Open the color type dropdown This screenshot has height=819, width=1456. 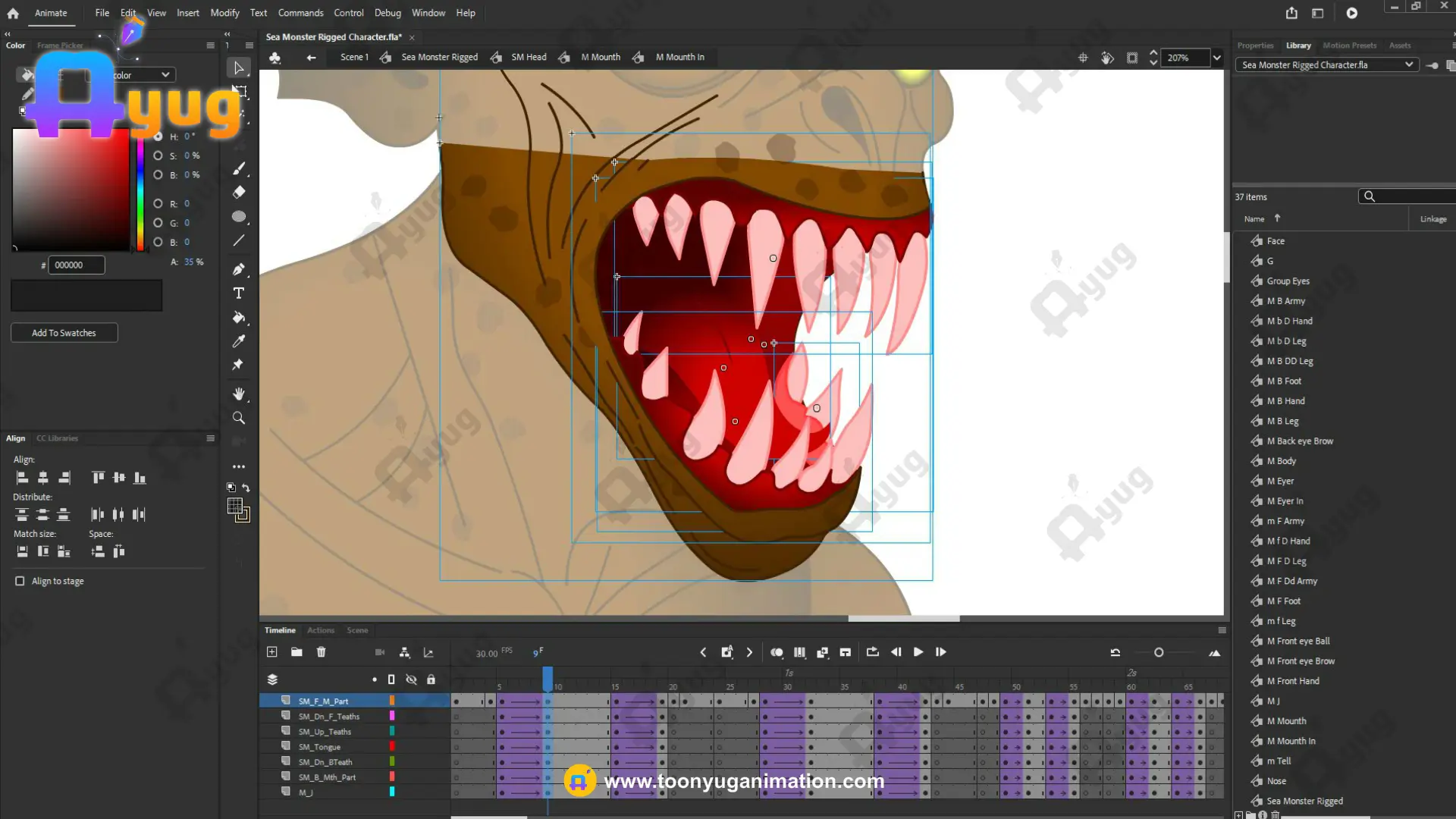coord(165,75)
